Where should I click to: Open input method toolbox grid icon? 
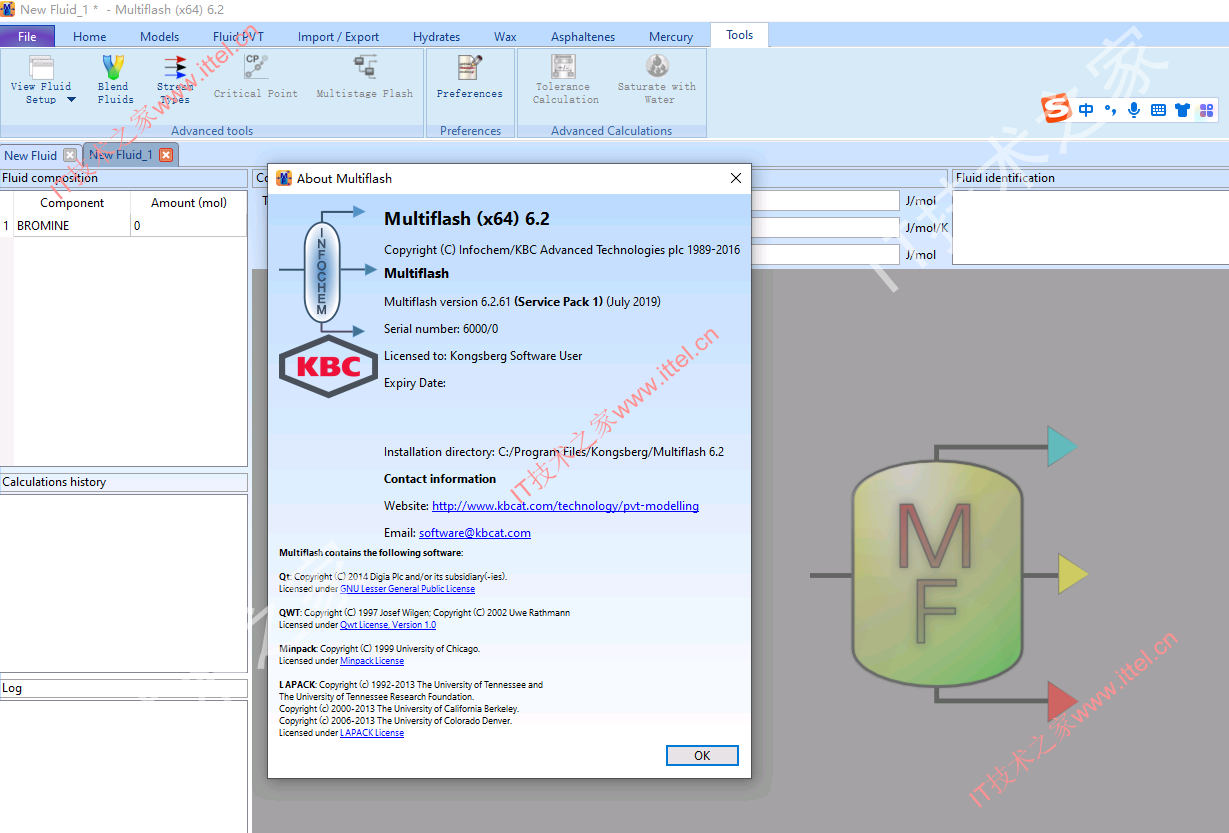pos(1206,110)
